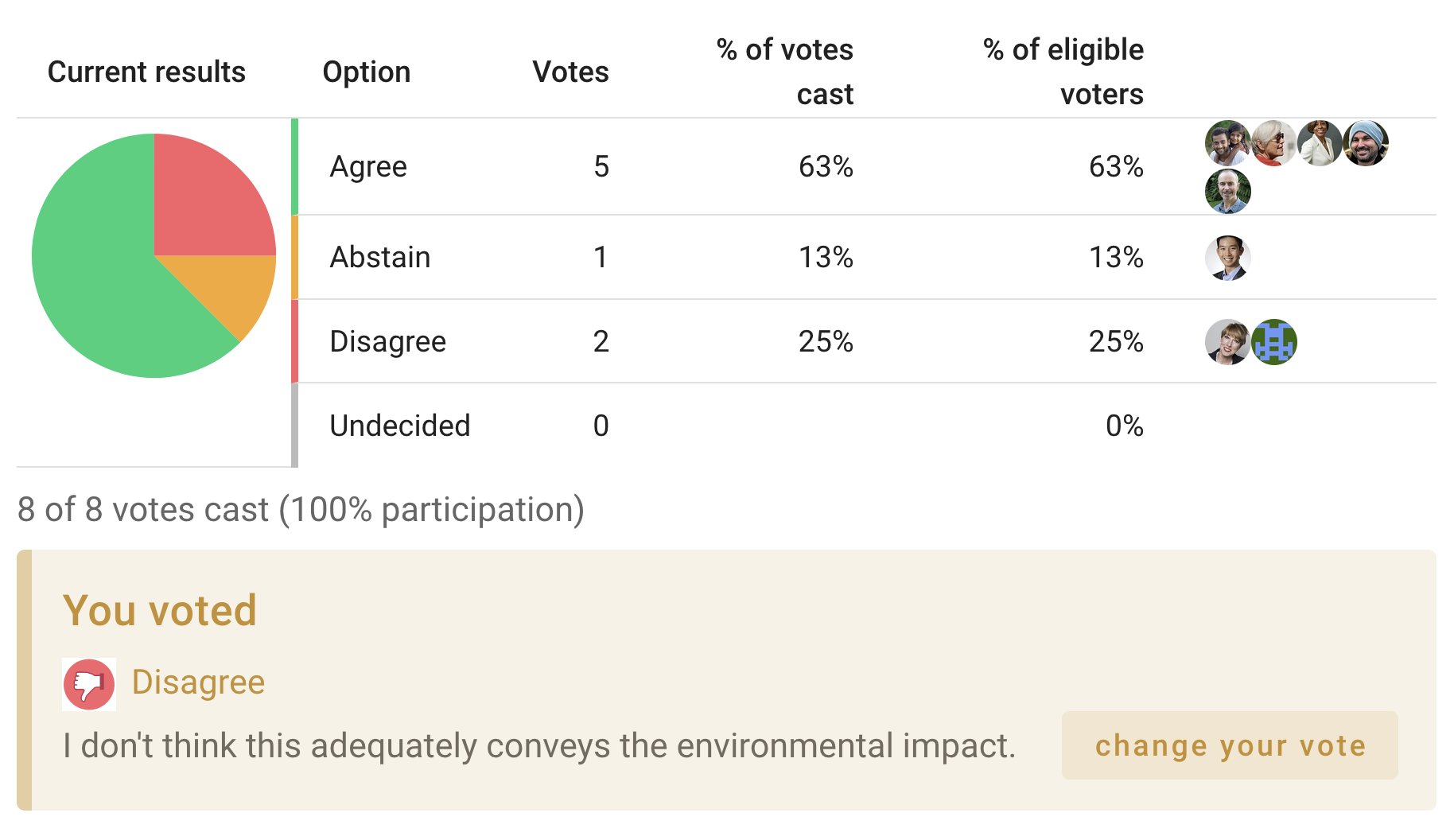1454x840 pixels.
Task: Click the first Disagree voter avatar photo
Action: point(1227,342)
